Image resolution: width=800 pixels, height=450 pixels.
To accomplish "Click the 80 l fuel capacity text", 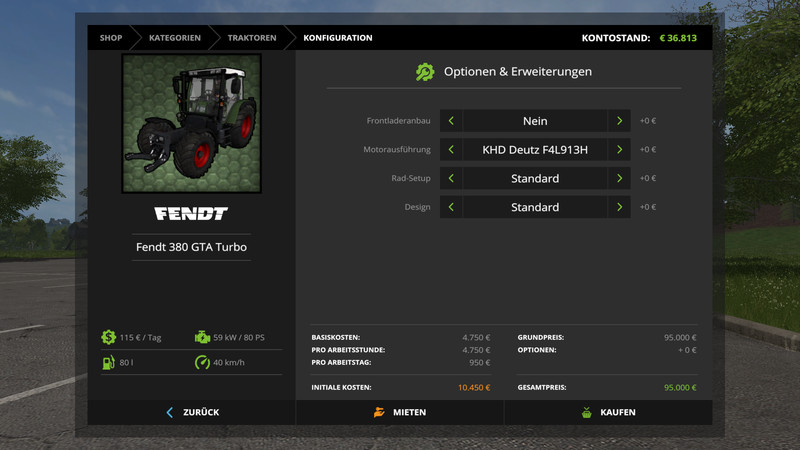I will [x=126, y=362].
